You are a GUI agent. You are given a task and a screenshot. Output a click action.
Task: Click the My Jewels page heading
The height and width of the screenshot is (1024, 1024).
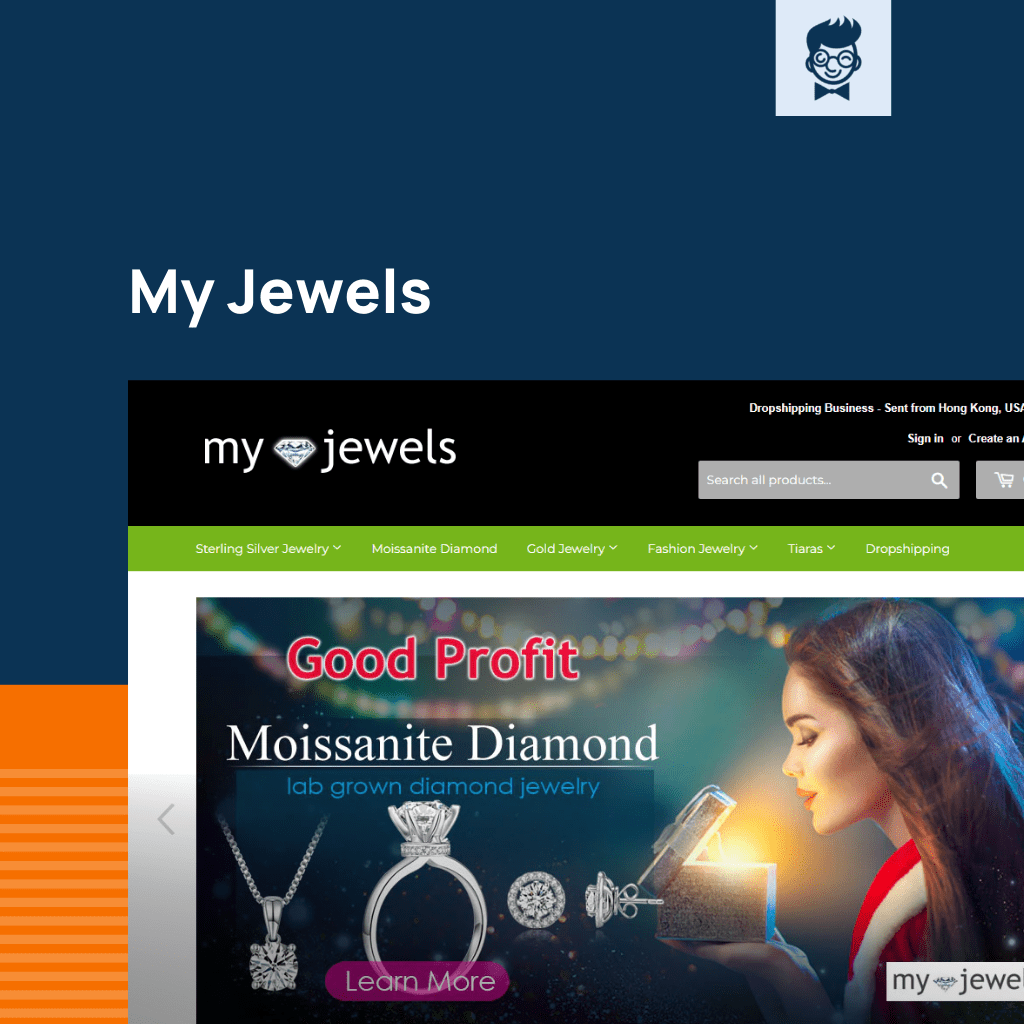tap(280, 293)
